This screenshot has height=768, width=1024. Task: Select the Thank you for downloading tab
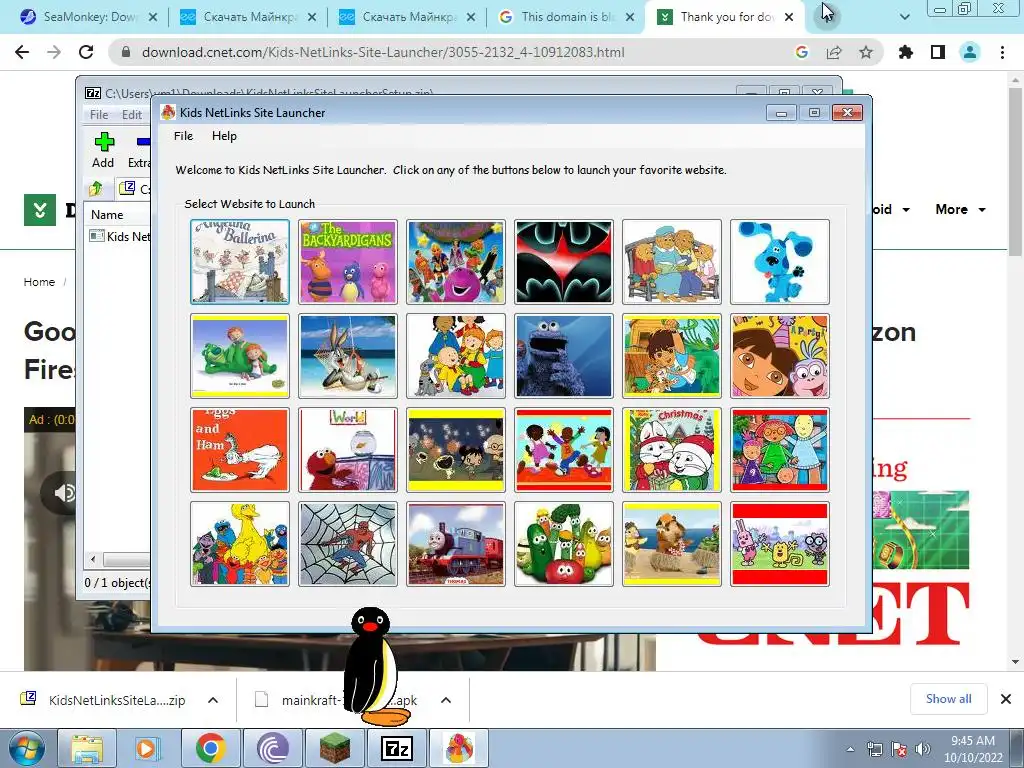tap(726, 17)
